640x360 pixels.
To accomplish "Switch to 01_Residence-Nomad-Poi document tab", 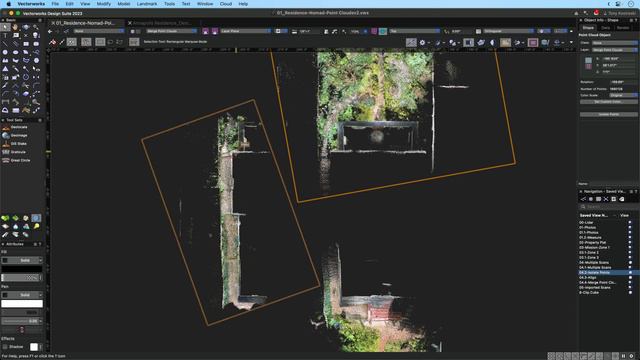I will point(85,23).
